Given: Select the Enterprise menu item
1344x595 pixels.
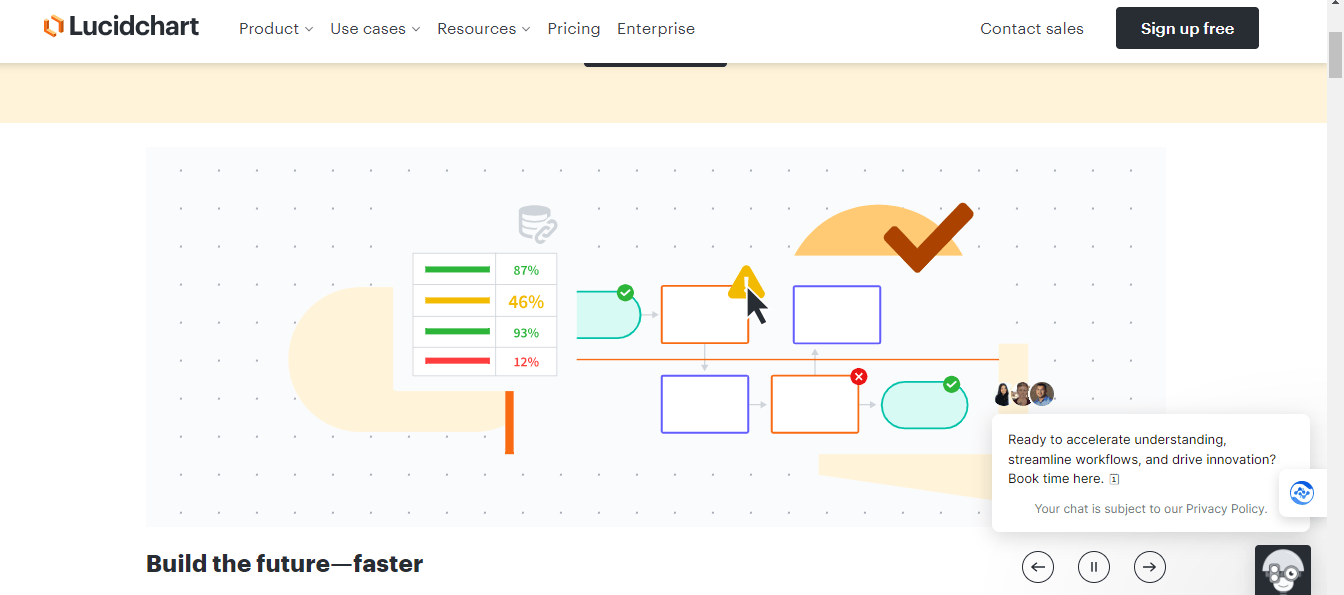Looking at the screenshot, I should tap(655, 28).
